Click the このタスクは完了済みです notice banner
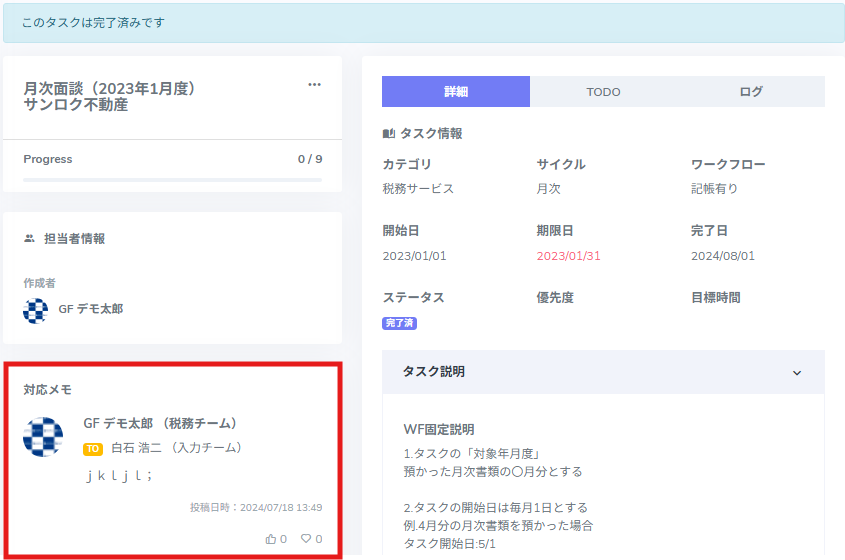Viewport: 845px width, 560px height. (x=422, y=22)
